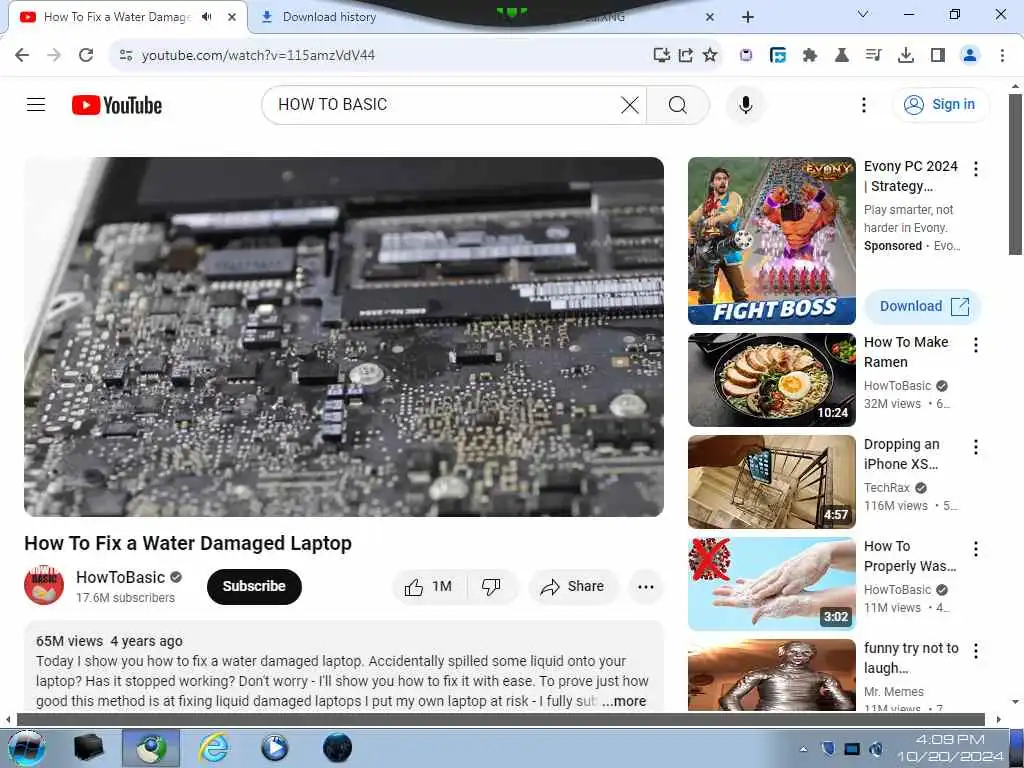
Task: Dislike the video with the thumbs-down icon
Action: coord(491,586)
